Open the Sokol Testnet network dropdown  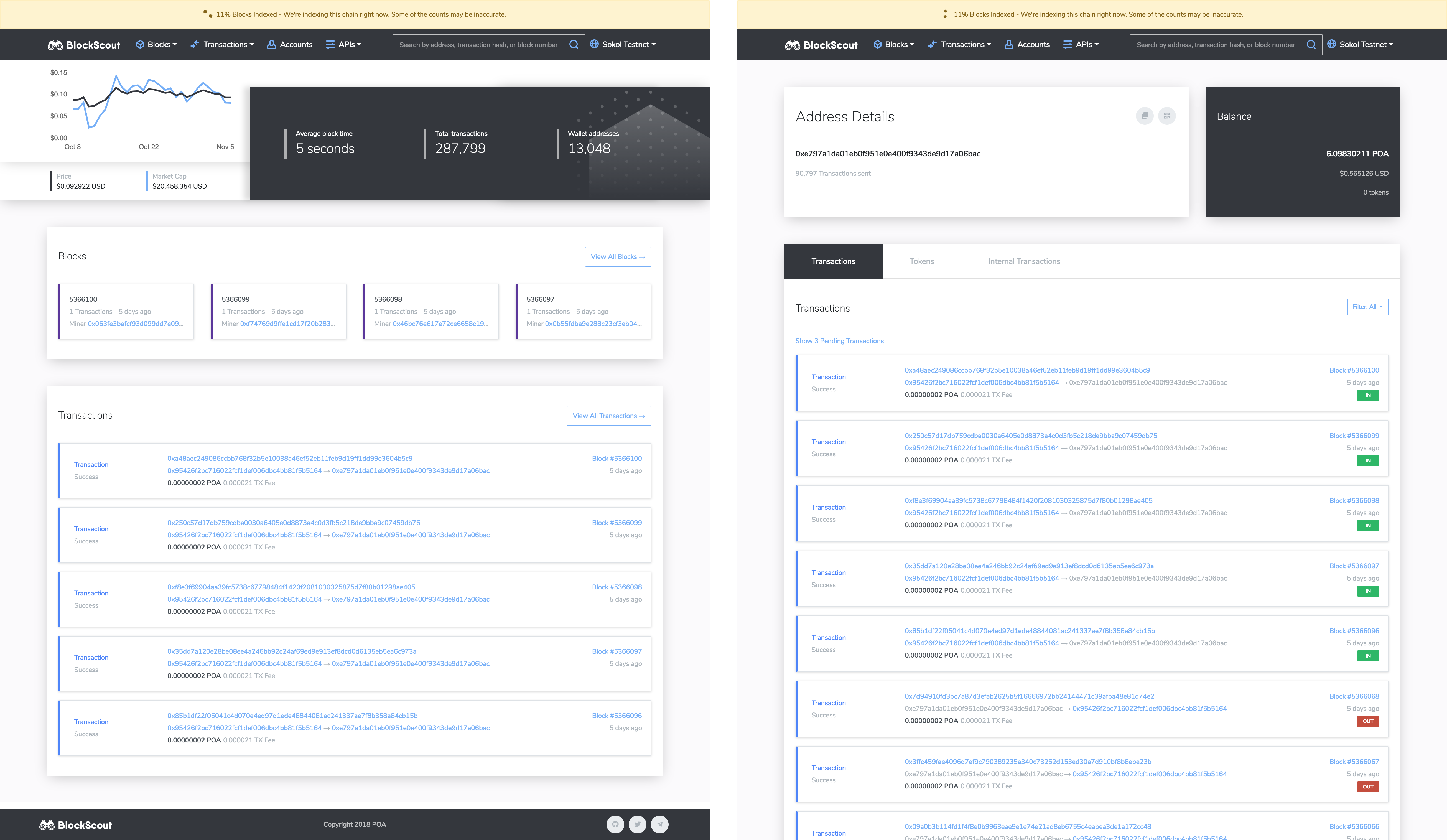pyautogui.click(x=623, y=44)
